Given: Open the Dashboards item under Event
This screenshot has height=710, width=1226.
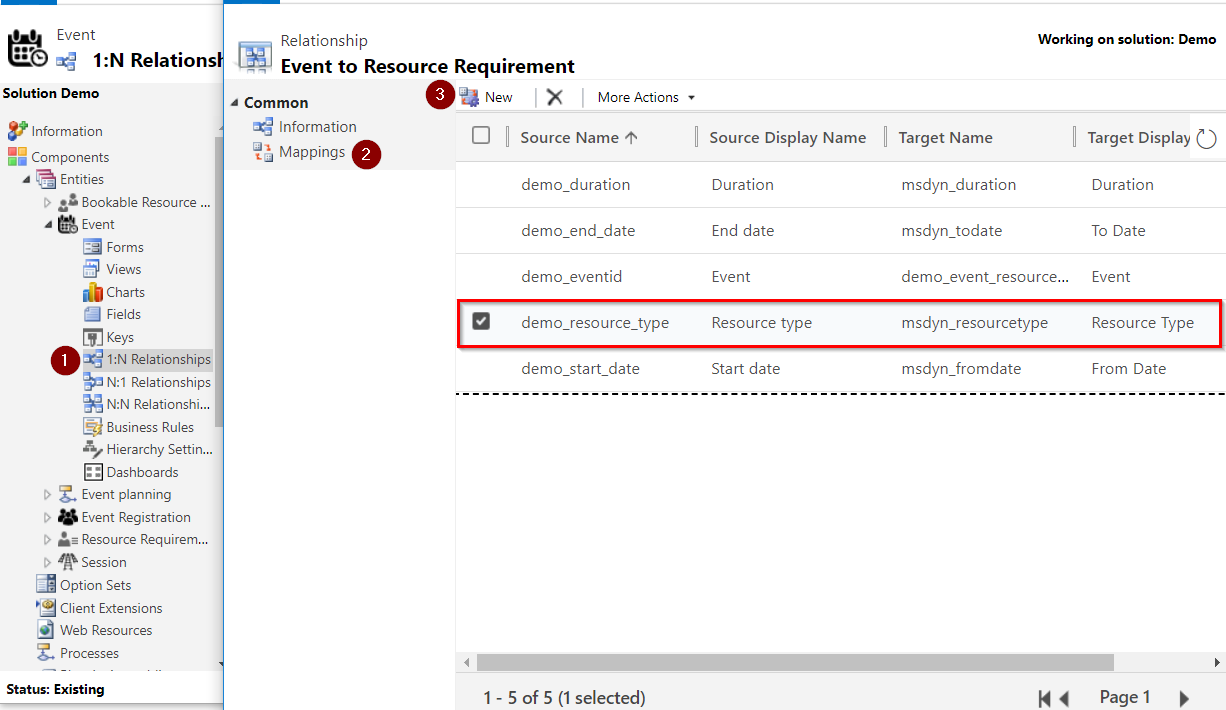Looking at the screenshot, I should pos(142,472).
